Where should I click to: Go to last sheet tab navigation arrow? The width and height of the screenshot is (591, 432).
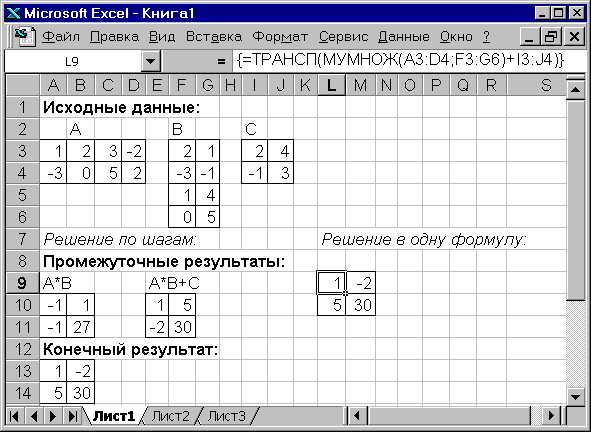pos(72,416)
